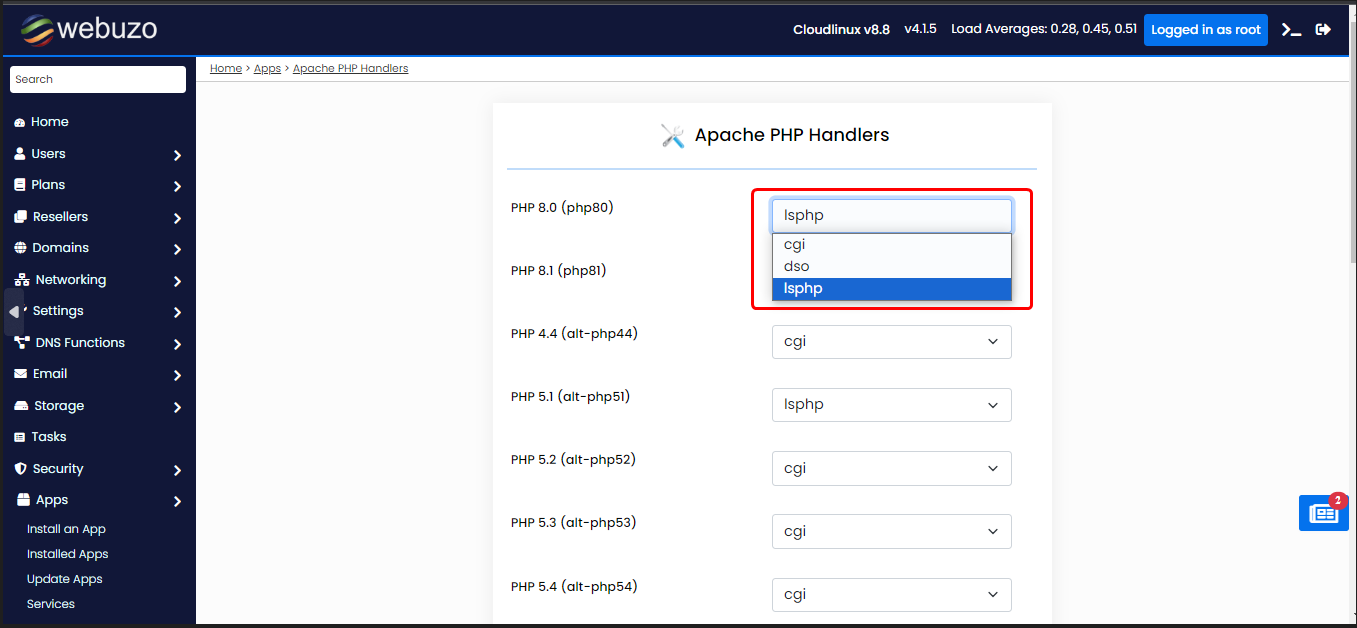Click the Apps breadcrumb link
This screenshot has width=1357, height=628.
[267, 68]
